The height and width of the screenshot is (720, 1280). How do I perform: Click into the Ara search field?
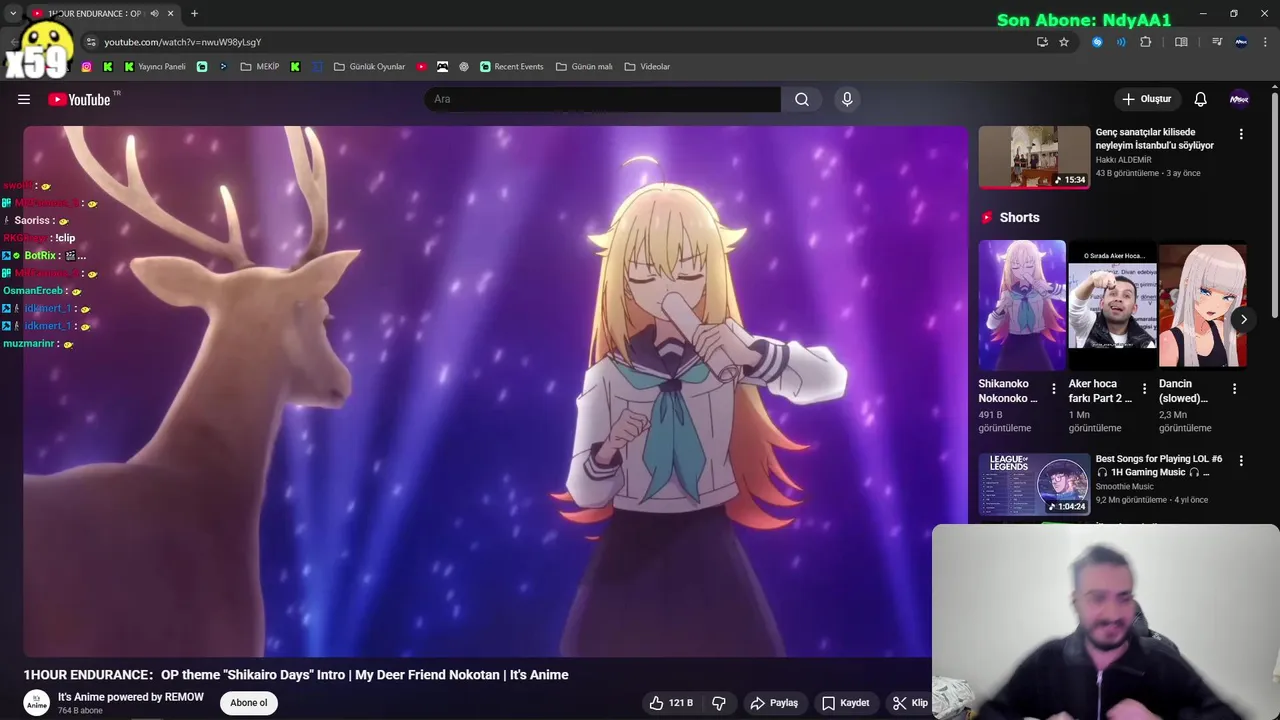pyautogui.click(x=602, y=99)
